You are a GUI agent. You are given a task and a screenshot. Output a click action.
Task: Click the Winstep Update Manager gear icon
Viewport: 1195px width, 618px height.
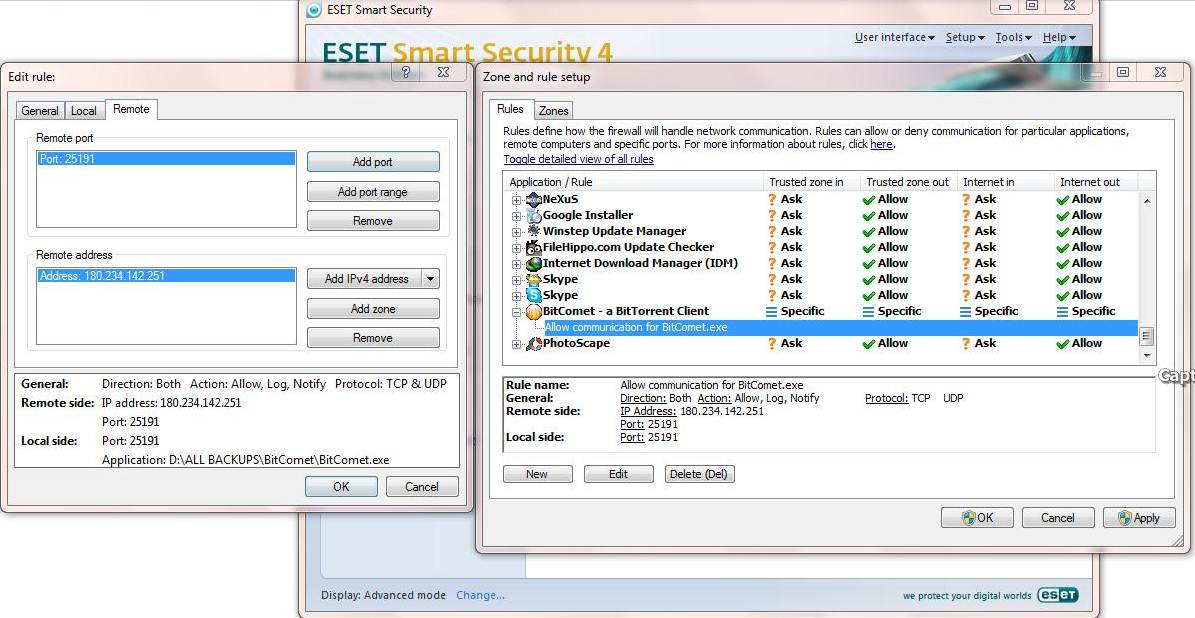[x=533, y=231]
